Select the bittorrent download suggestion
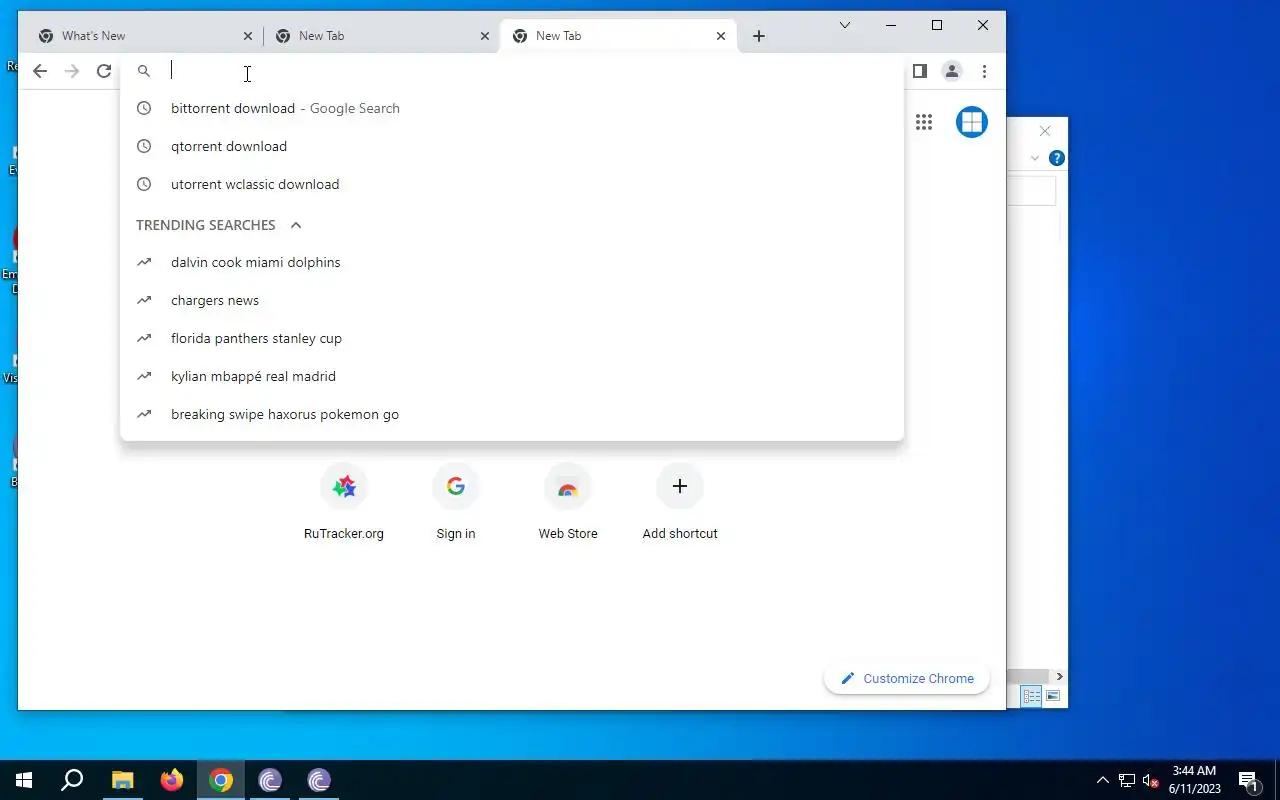 (x=512, y=108)
